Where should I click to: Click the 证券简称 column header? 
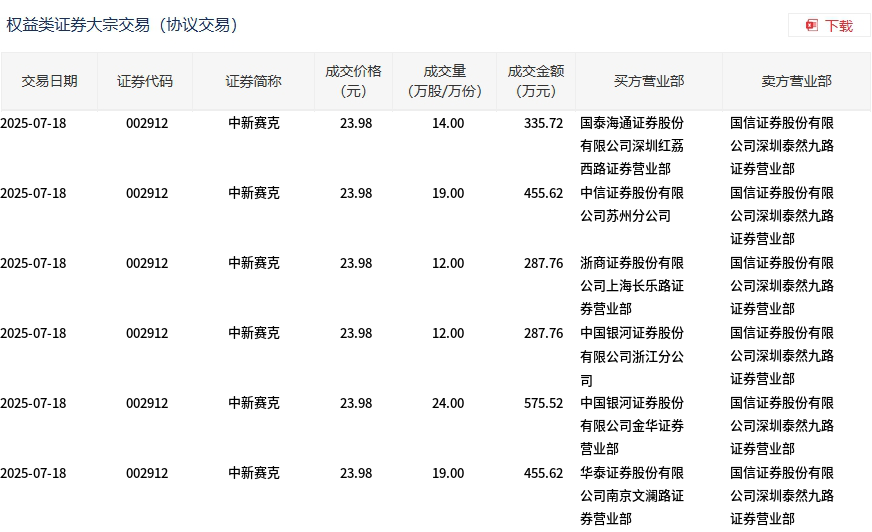[253, 81]
